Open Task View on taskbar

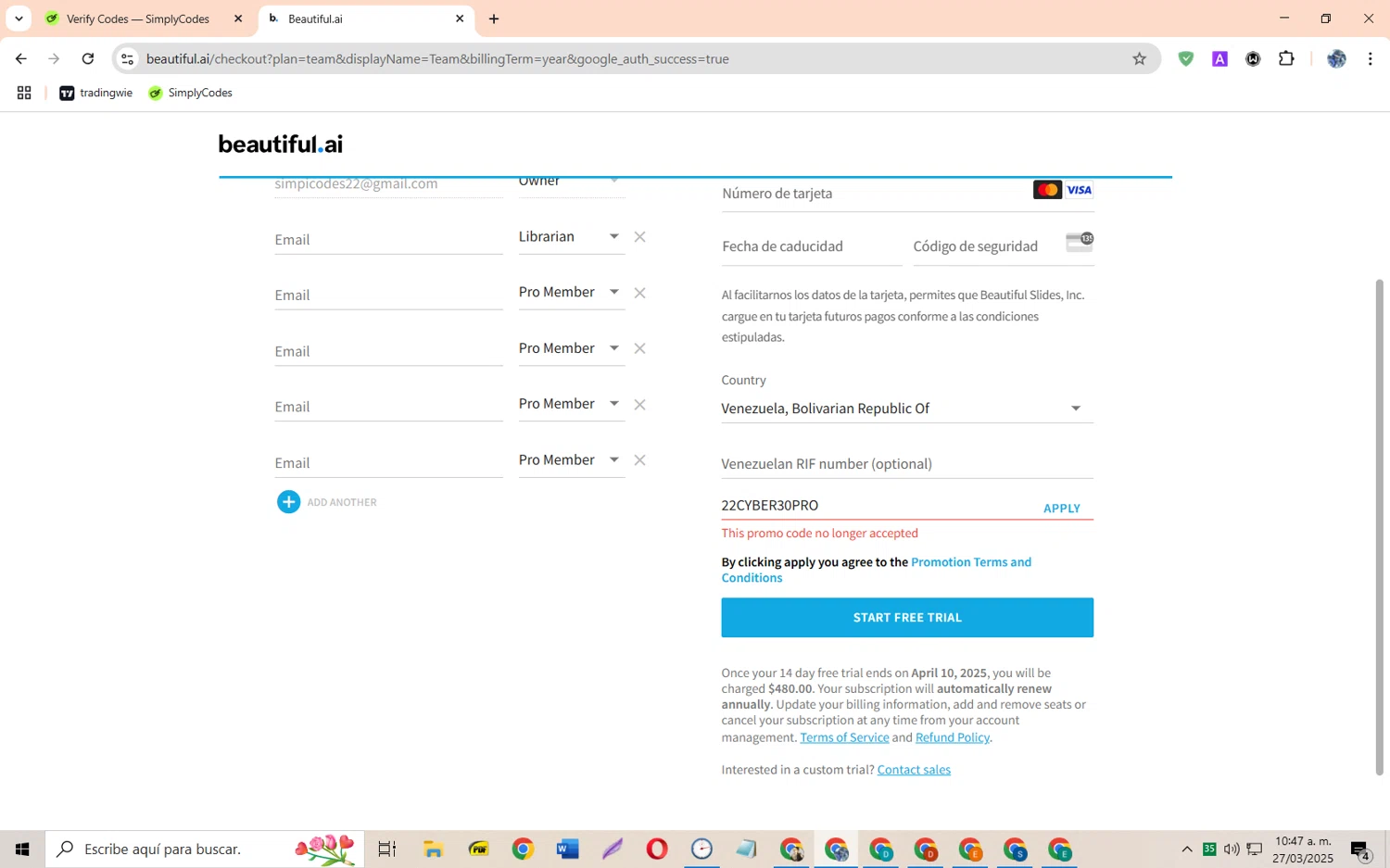[x=387, y=849]
